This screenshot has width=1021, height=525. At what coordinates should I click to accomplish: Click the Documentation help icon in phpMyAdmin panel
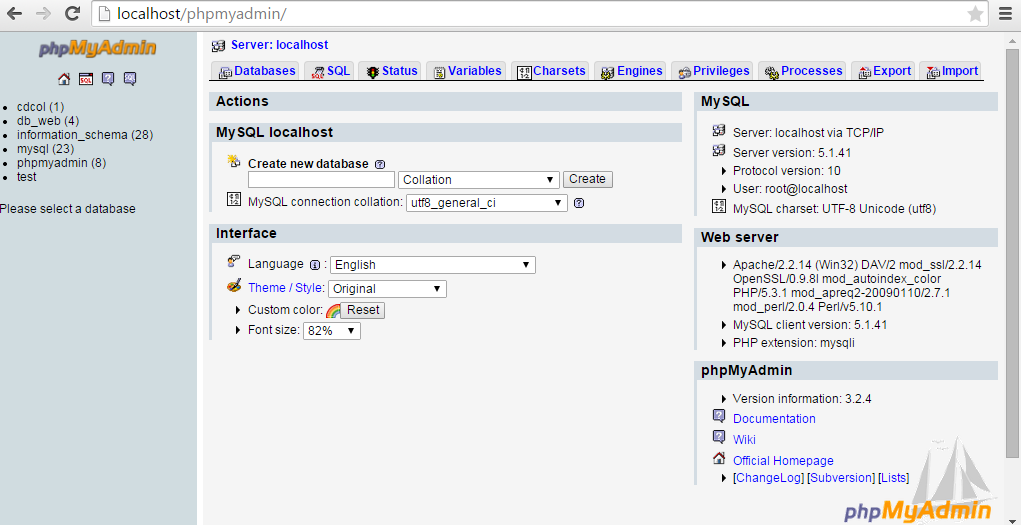tap(719, 416)
